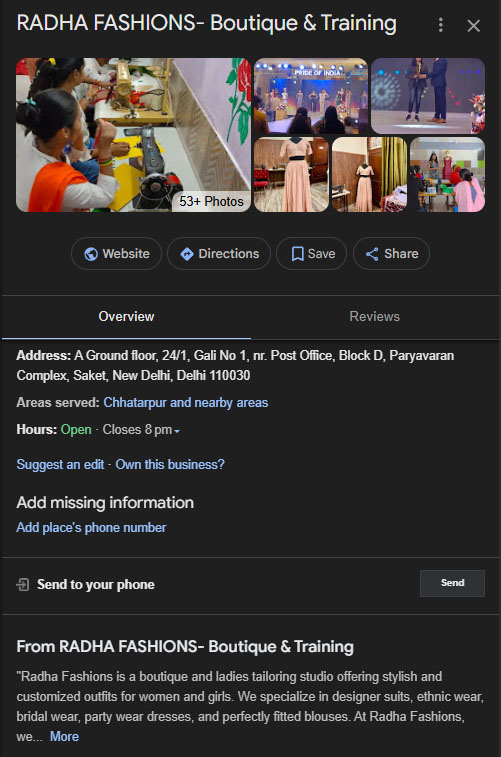
Task: Open the Suggest an edit link
Action: pos(60,464)
